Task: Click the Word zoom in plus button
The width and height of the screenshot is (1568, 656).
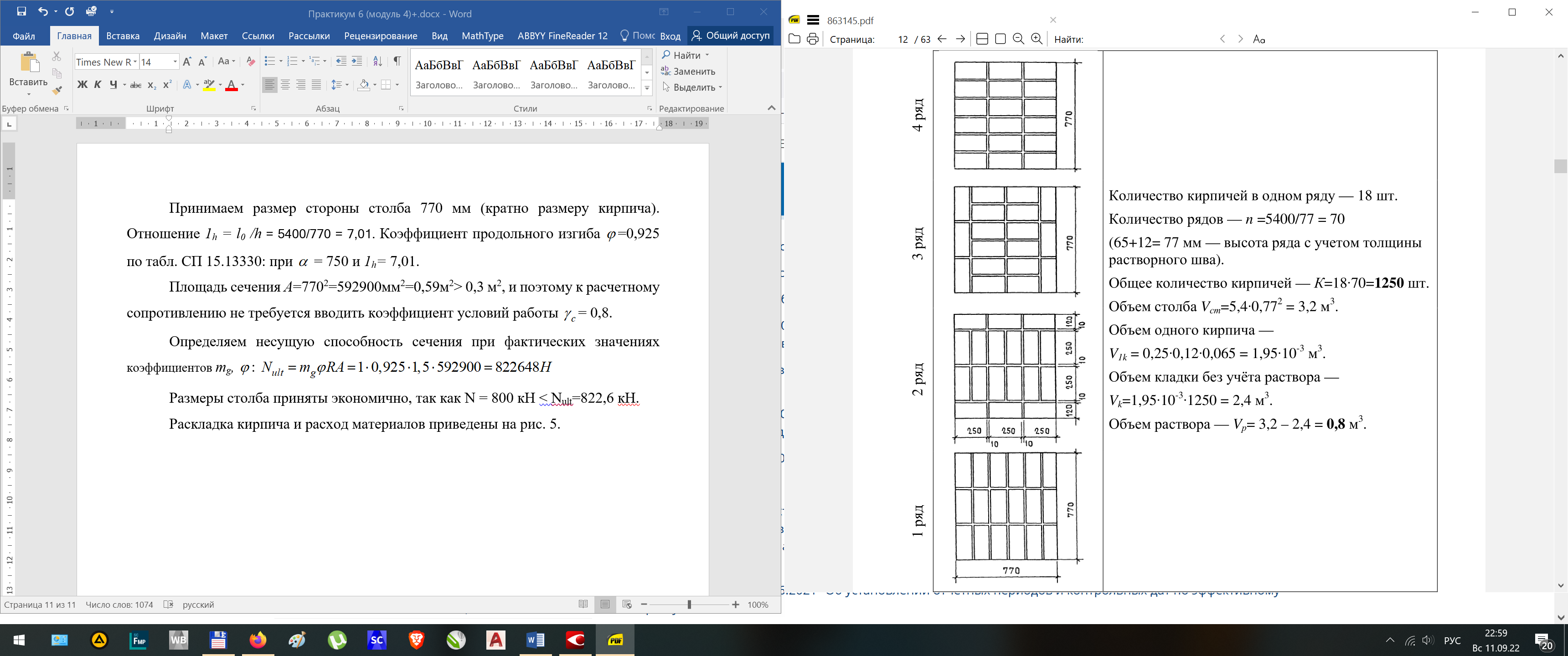Action: click(x=735, y=604)
